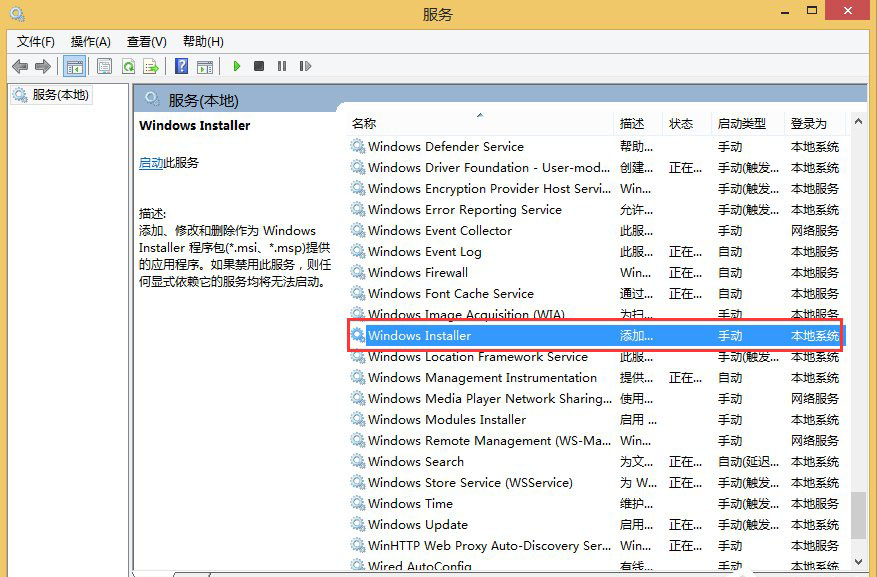Screen dimensions: 877x577
Task: Click scrollbar up arrow in services list
Action: 858,121
